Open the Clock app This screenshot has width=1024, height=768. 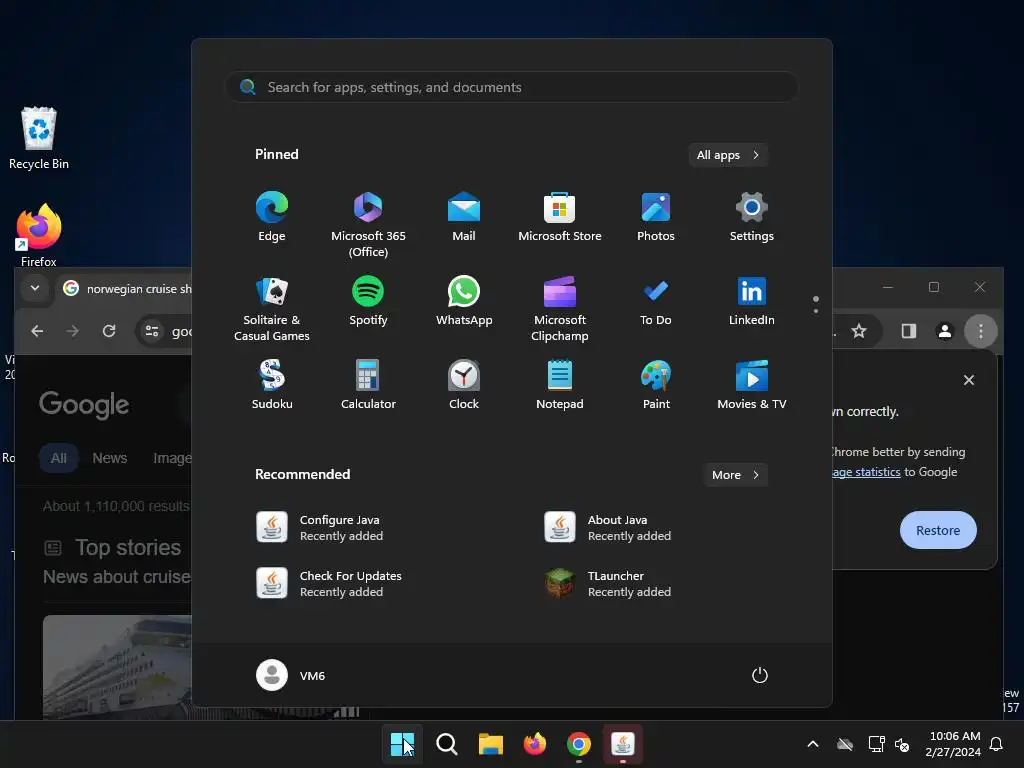click(x=464, y=385)
